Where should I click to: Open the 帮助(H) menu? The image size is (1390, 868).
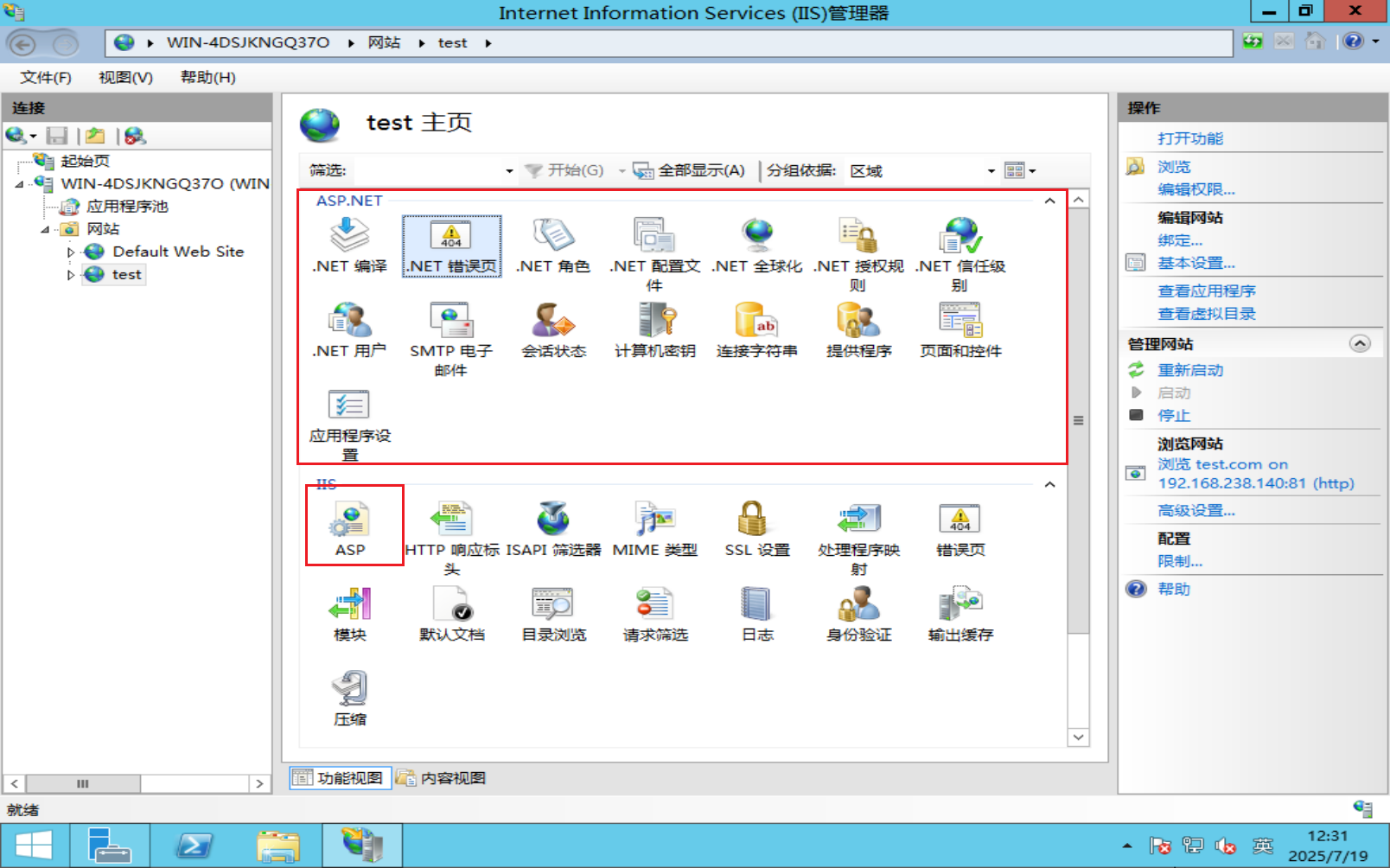pos(207,77)
